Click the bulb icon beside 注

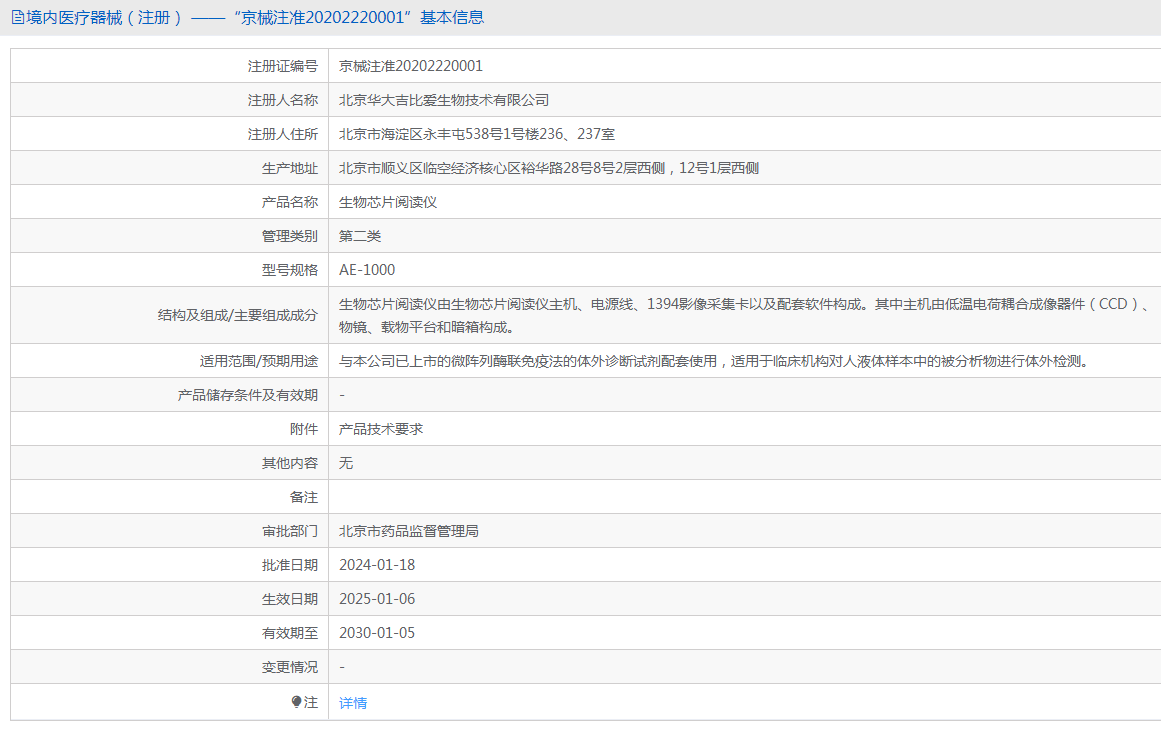click(x=296, y=702)
